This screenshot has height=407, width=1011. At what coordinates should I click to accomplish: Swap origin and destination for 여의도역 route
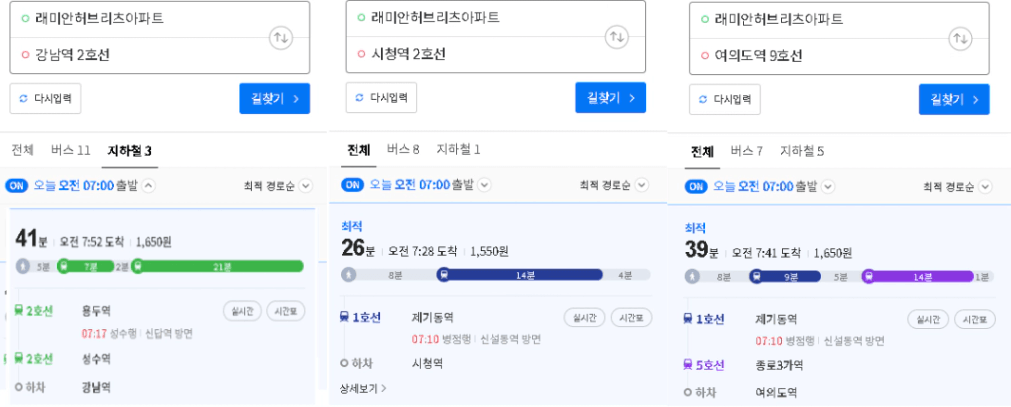(x=960, y=38)
